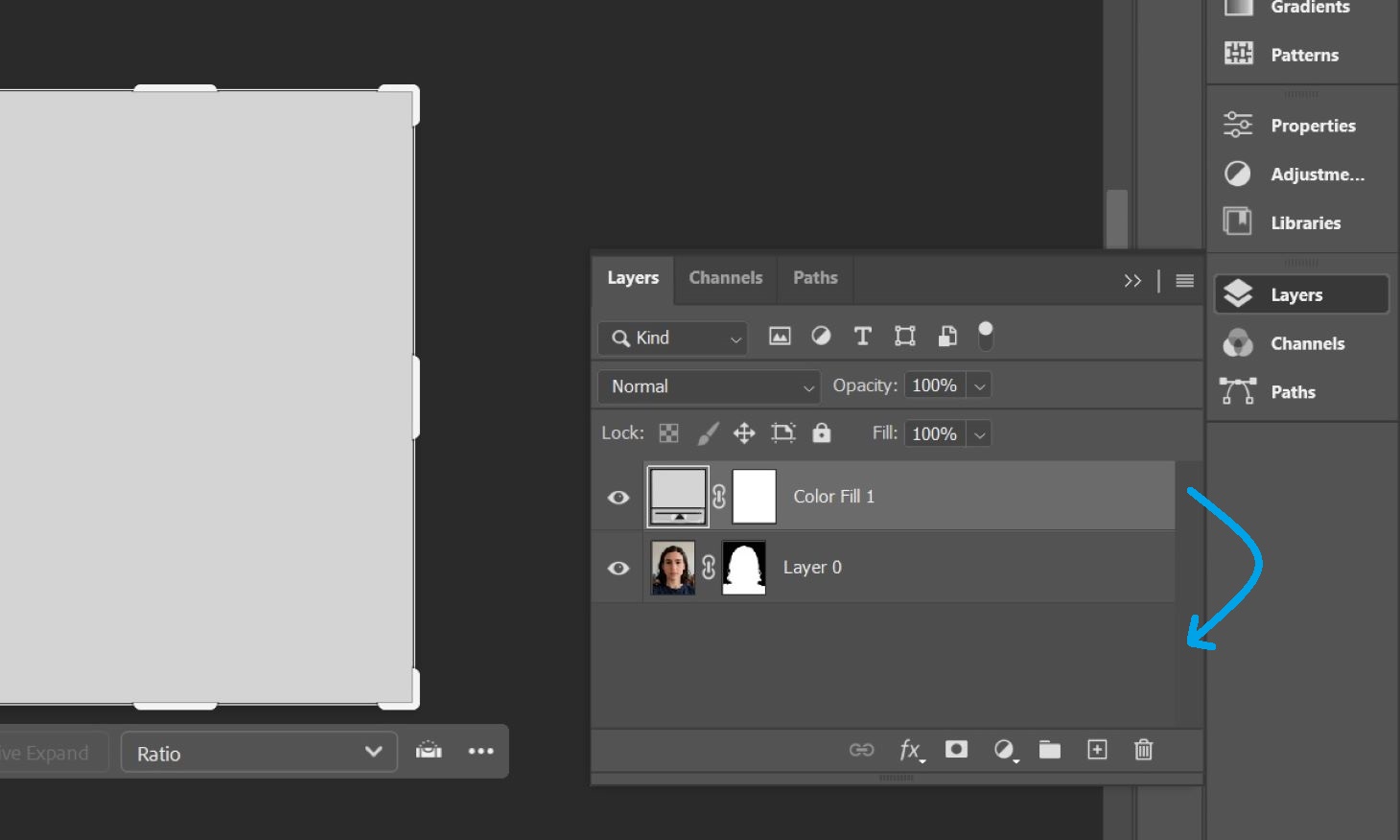The height and width of the screenshot is (840, 1400).
Task: Hide the Color Fill 1 layer
Action: pyautogui.click(x=618, y=496)
